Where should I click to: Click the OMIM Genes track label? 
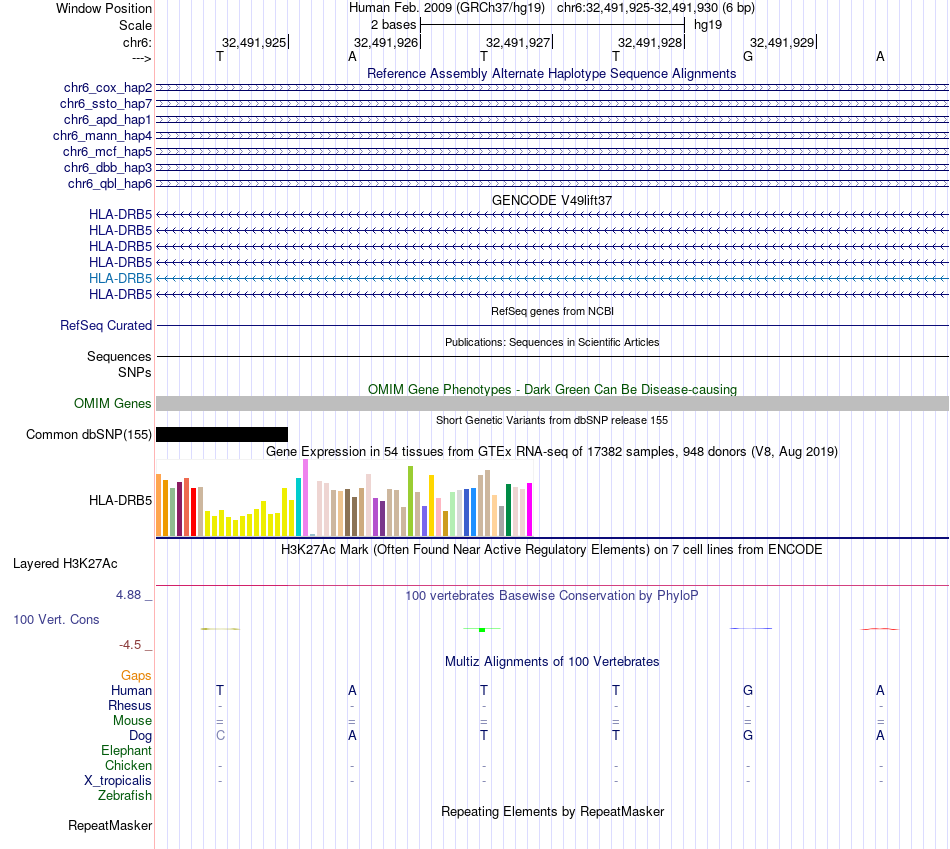[x=113, y=404]
